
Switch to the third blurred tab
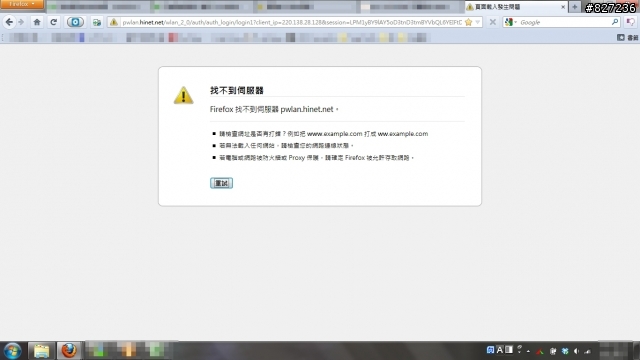pyautogui.click(x=306, y=7)
